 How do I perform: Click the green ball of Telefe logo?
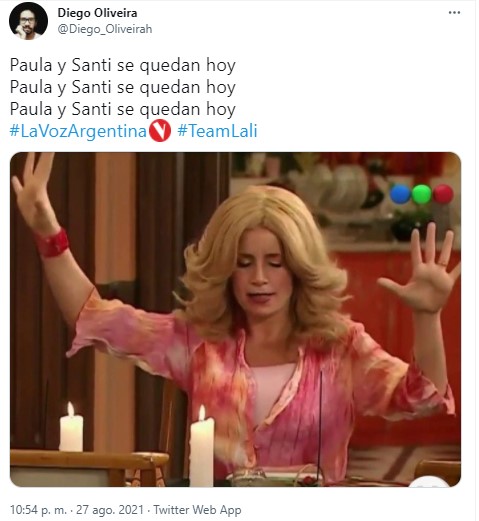point(421,194)
